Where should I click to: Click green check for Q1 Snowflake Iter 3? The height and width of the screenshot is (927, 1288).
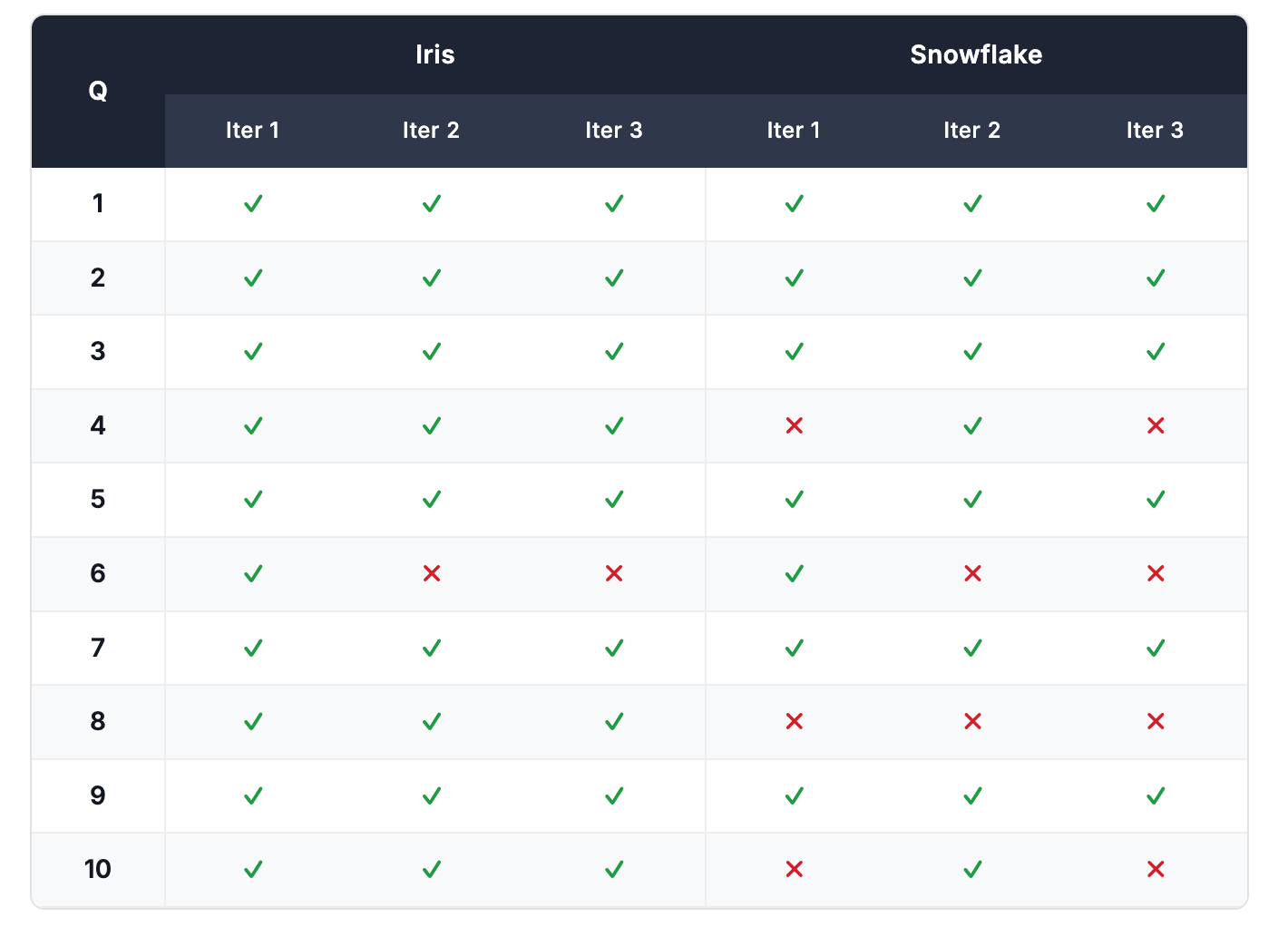click(x=1156, y=203)
